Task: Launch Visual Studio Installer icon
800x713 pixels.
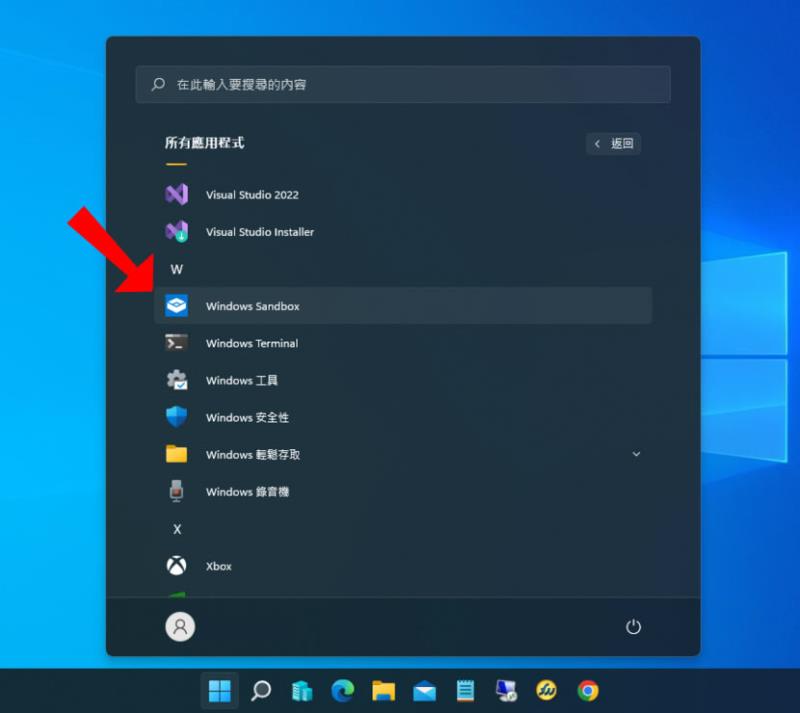Action: pyautogui.click(x=177, y=232)
